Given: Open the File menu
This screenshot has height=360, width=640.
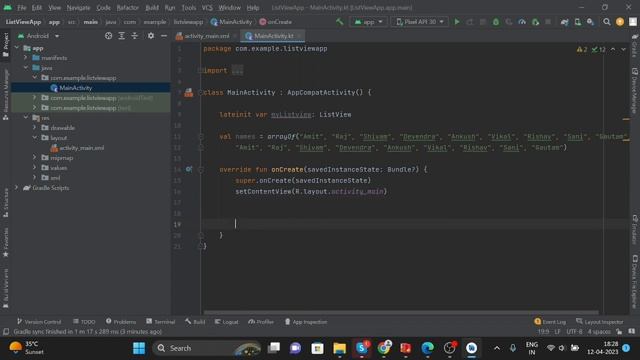Looking at the screenshot, I should coord(21,7).
